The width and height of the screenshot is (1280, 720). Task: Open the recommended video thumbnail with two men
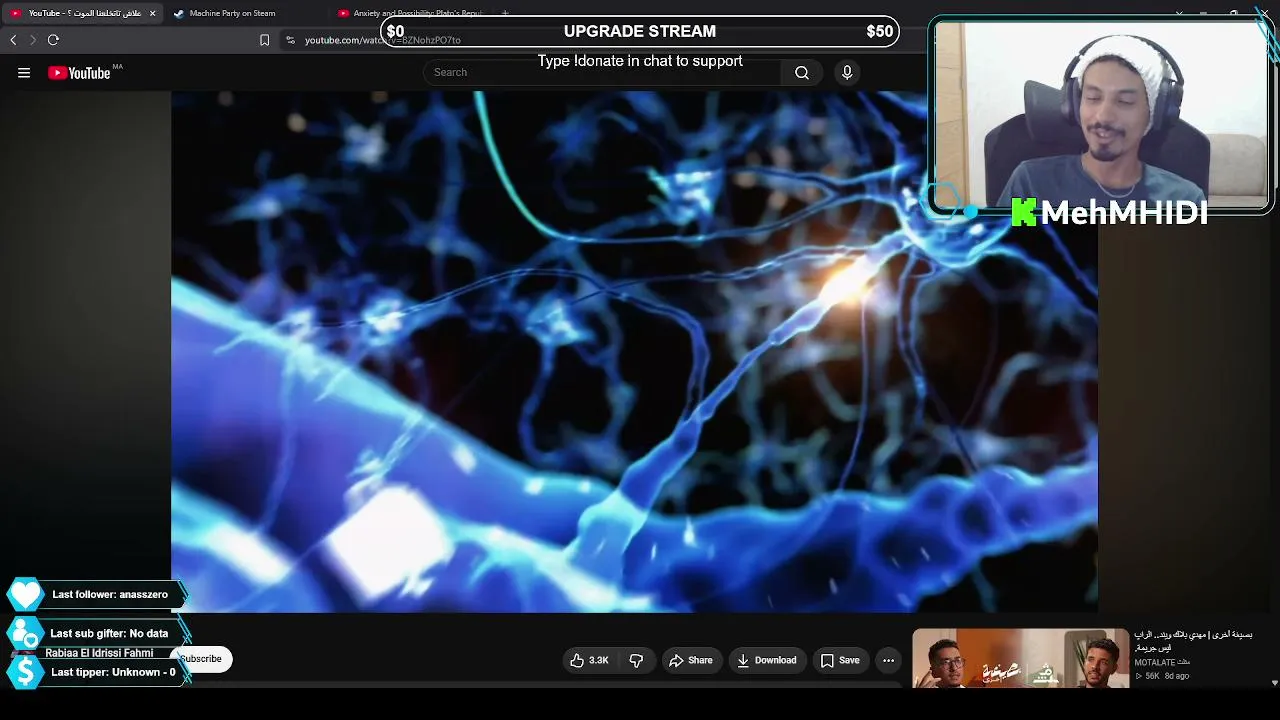pos(1020,658)
